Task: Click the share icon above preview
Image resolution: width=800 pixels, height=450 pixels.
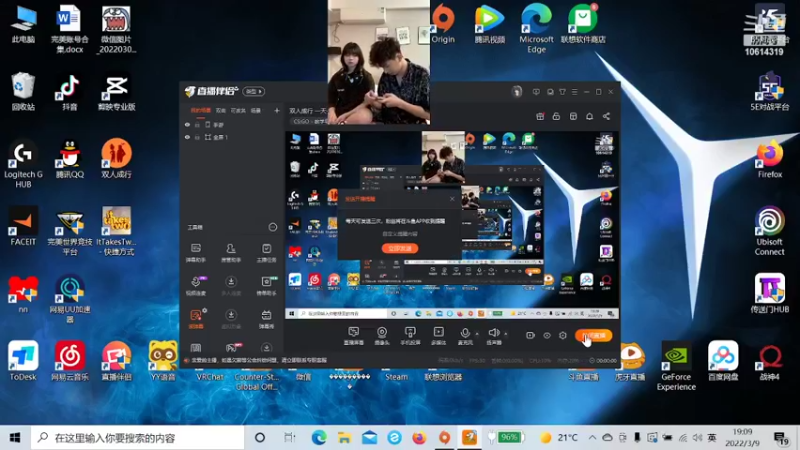Action: tap(606, 116)
